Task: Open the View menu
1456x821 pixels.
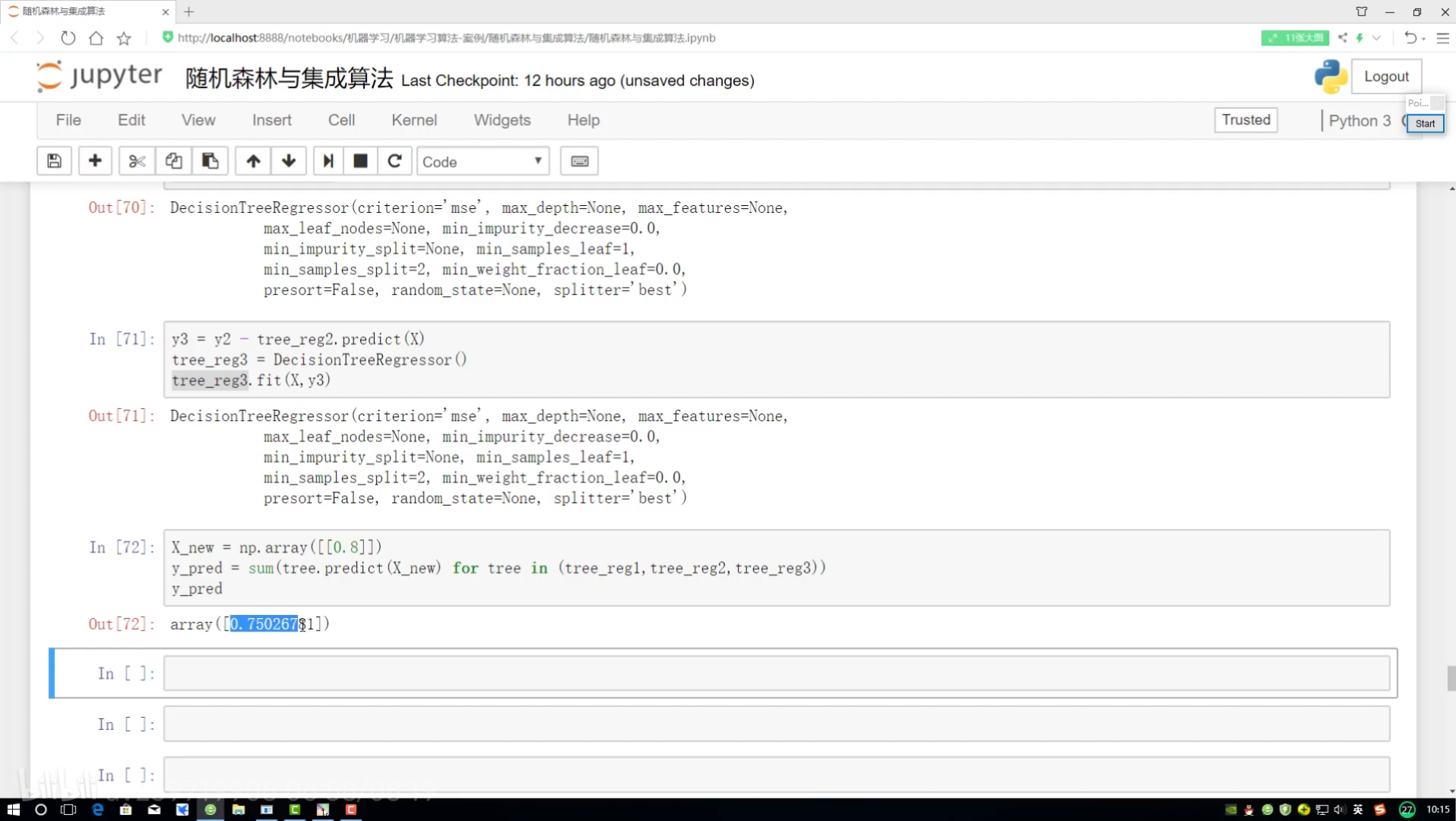Action: click(198, 120)
